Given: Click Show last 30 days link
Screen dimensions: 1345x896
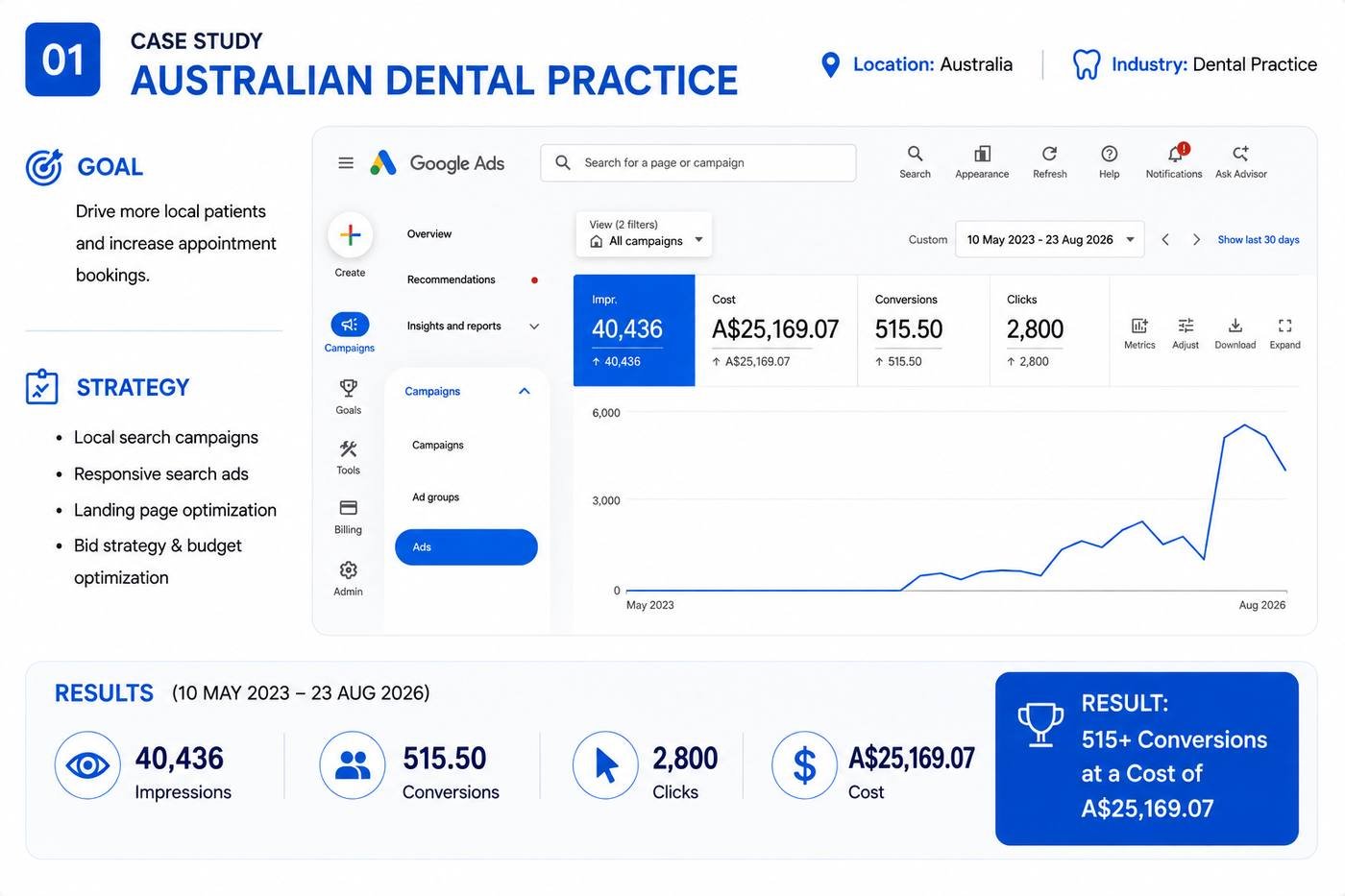Looking at the screenshot, I should 1259,240.
